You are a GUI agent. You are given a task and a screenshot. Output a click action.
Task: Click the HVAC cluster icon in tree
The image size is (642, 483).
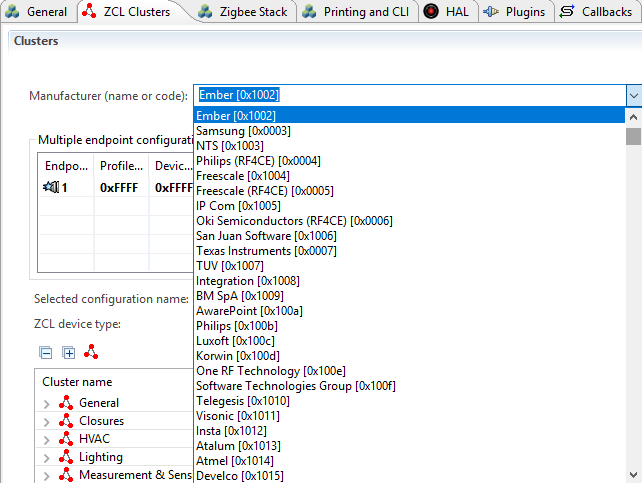pos(66,438)
